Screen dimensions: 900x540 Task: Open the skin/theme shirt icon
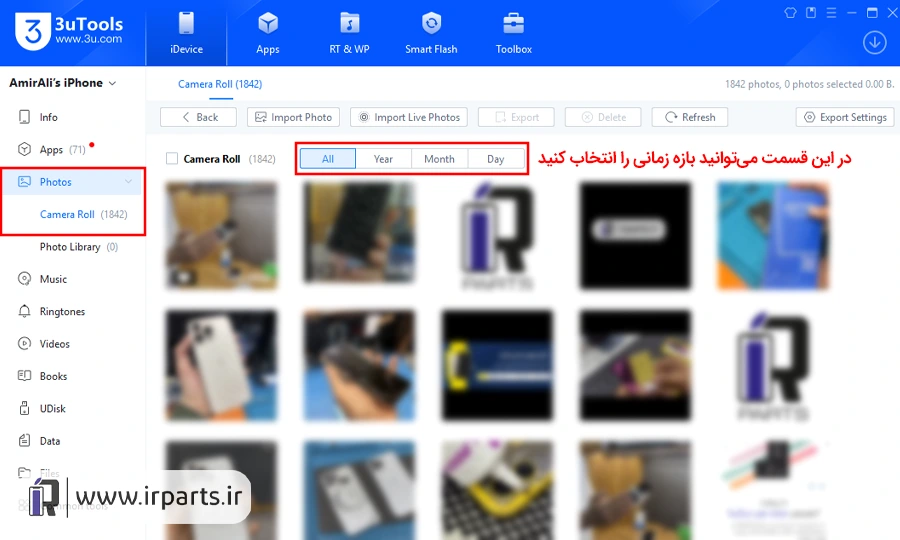point(790,13)
